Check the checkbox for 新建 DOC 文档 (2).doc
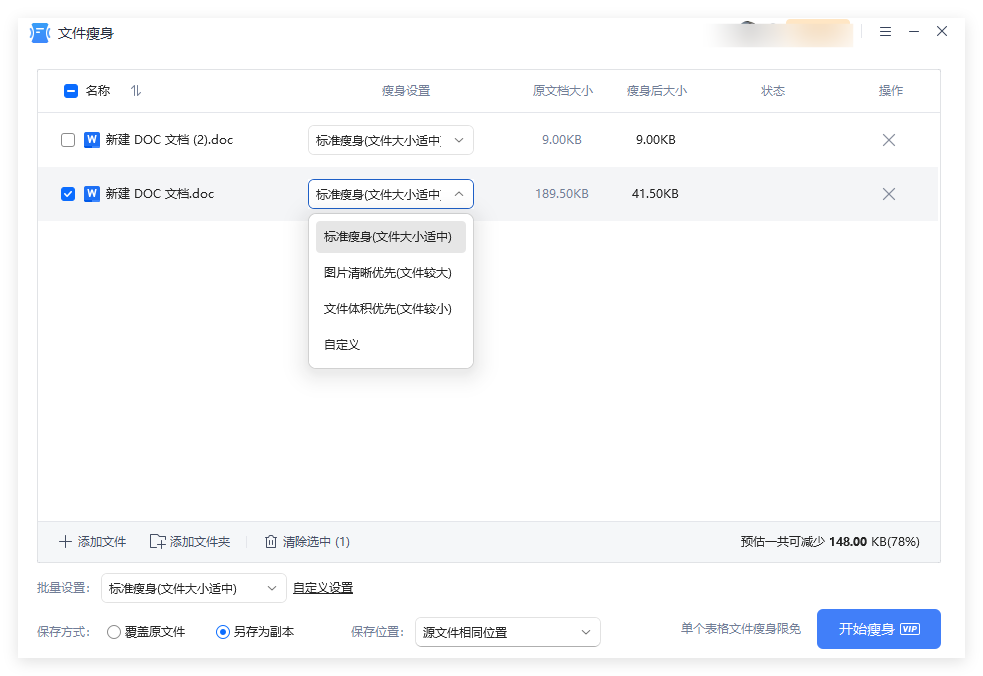The height and width of the screenshot is (676, 983). (x=68, y=140)
